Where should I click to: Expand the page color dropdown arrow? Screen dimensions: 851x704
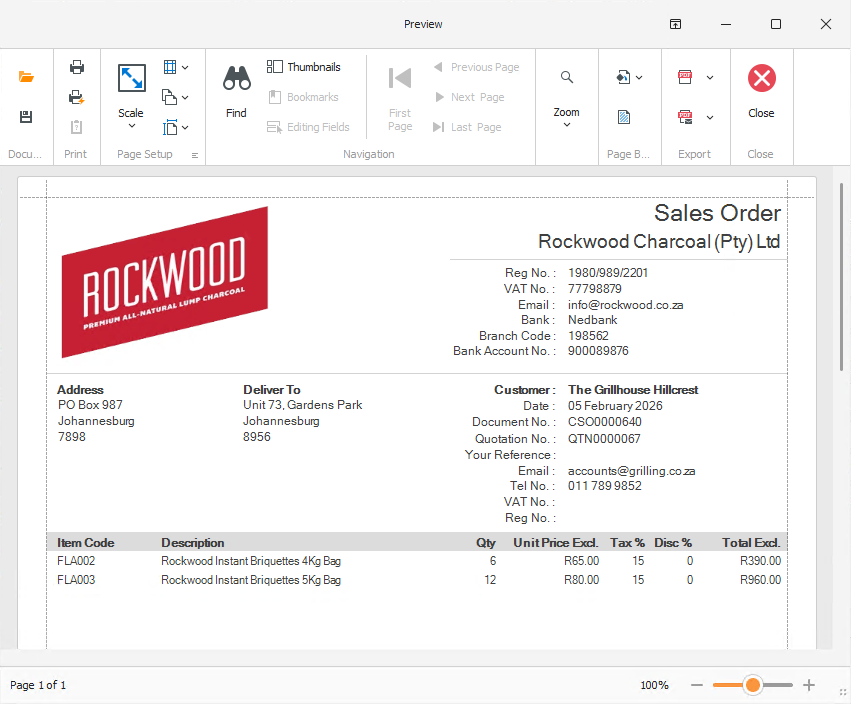639,78
